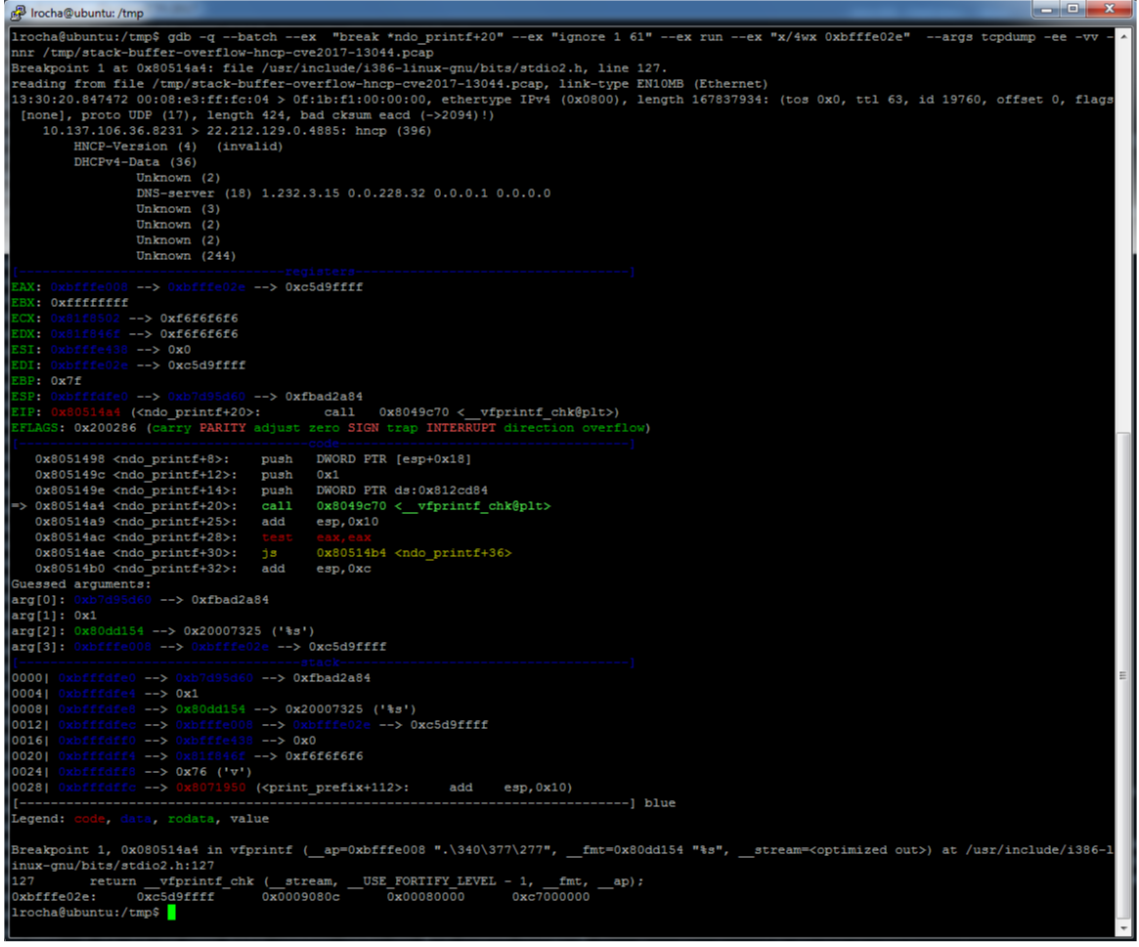Click the scrollbar up arrow
1139x947 pixels.
point(1123,36)
